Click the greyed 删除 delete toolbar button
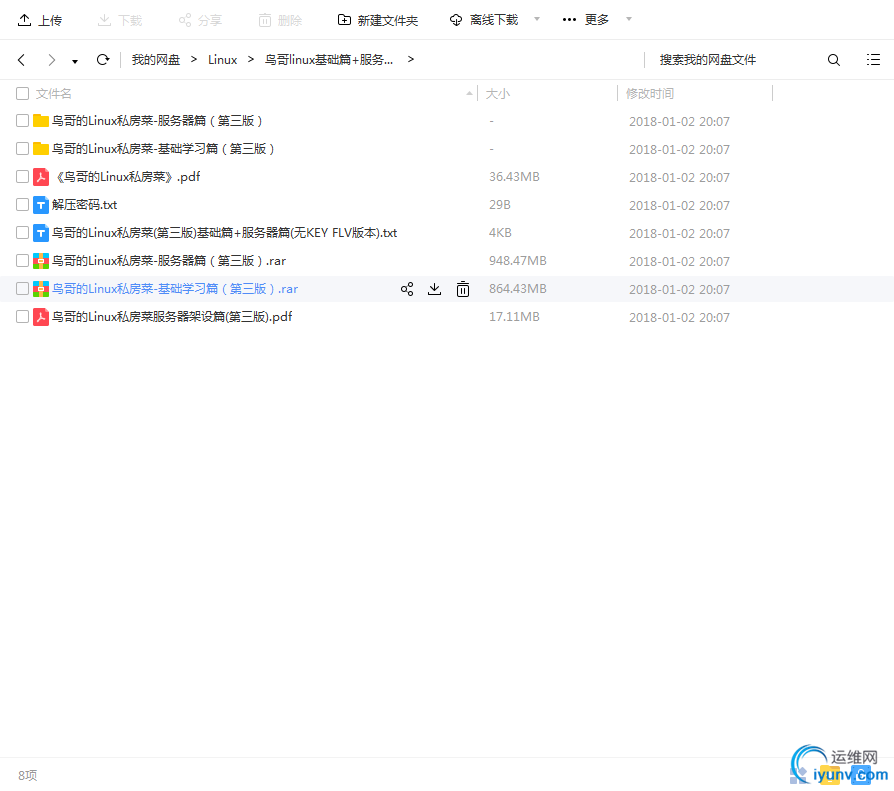Viewport: 894px width, 791px height. (280, 21)
